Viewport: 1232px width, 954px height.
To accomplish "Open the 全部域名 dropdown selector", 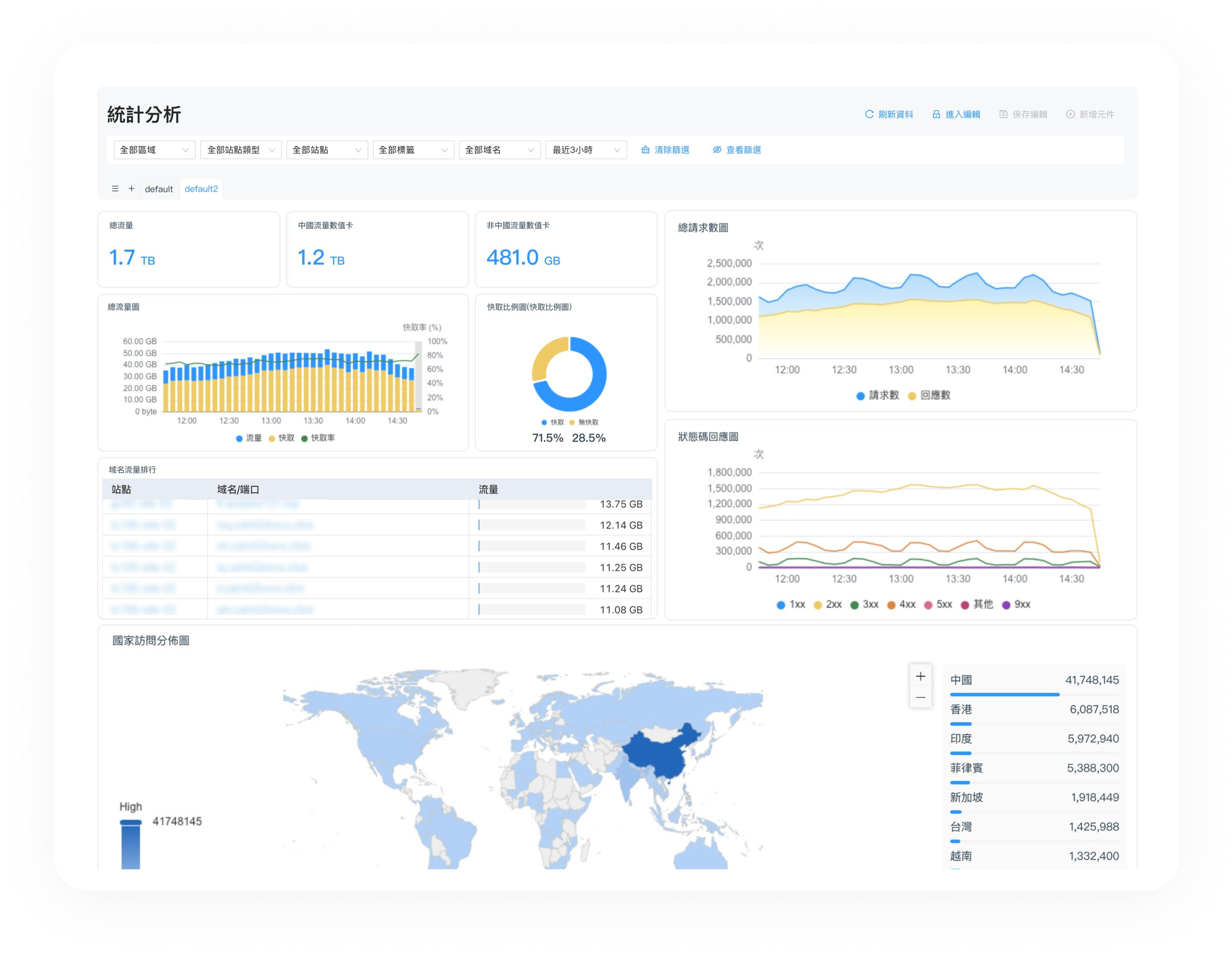I will (499, 150).
